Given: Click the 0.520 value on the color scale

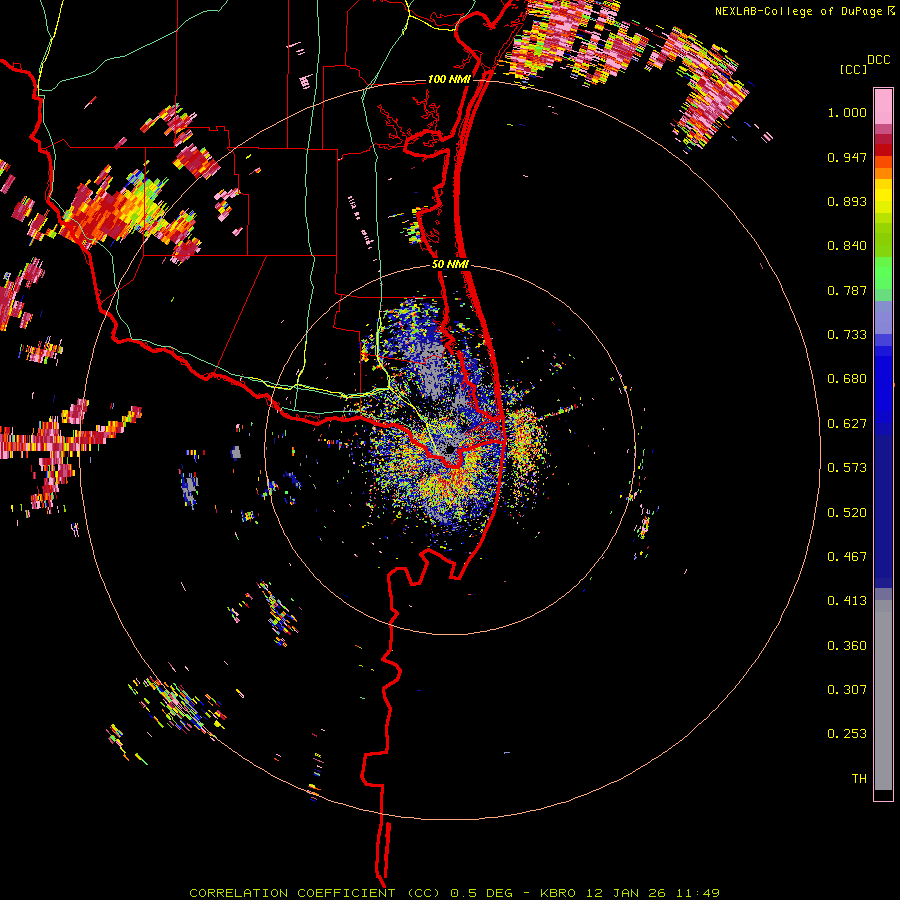Looking at the screenshot, I should (x=847, y=513).
